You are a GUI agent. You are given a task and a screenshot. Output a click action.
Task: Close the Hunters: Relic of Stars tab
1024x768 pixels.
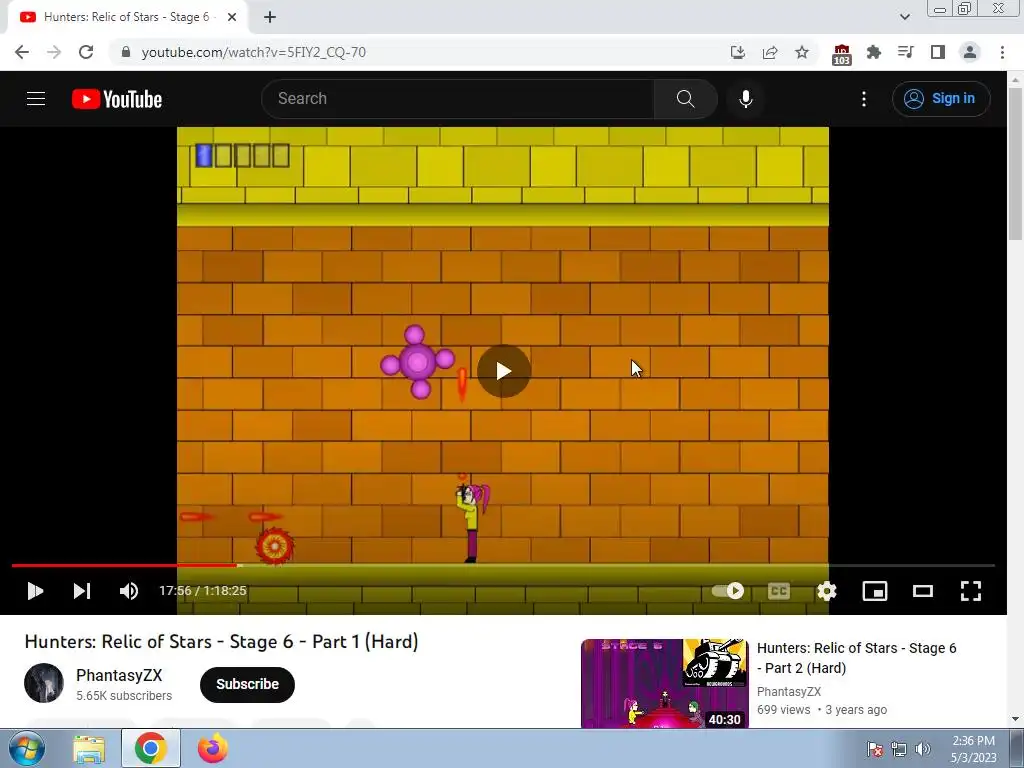232,17
